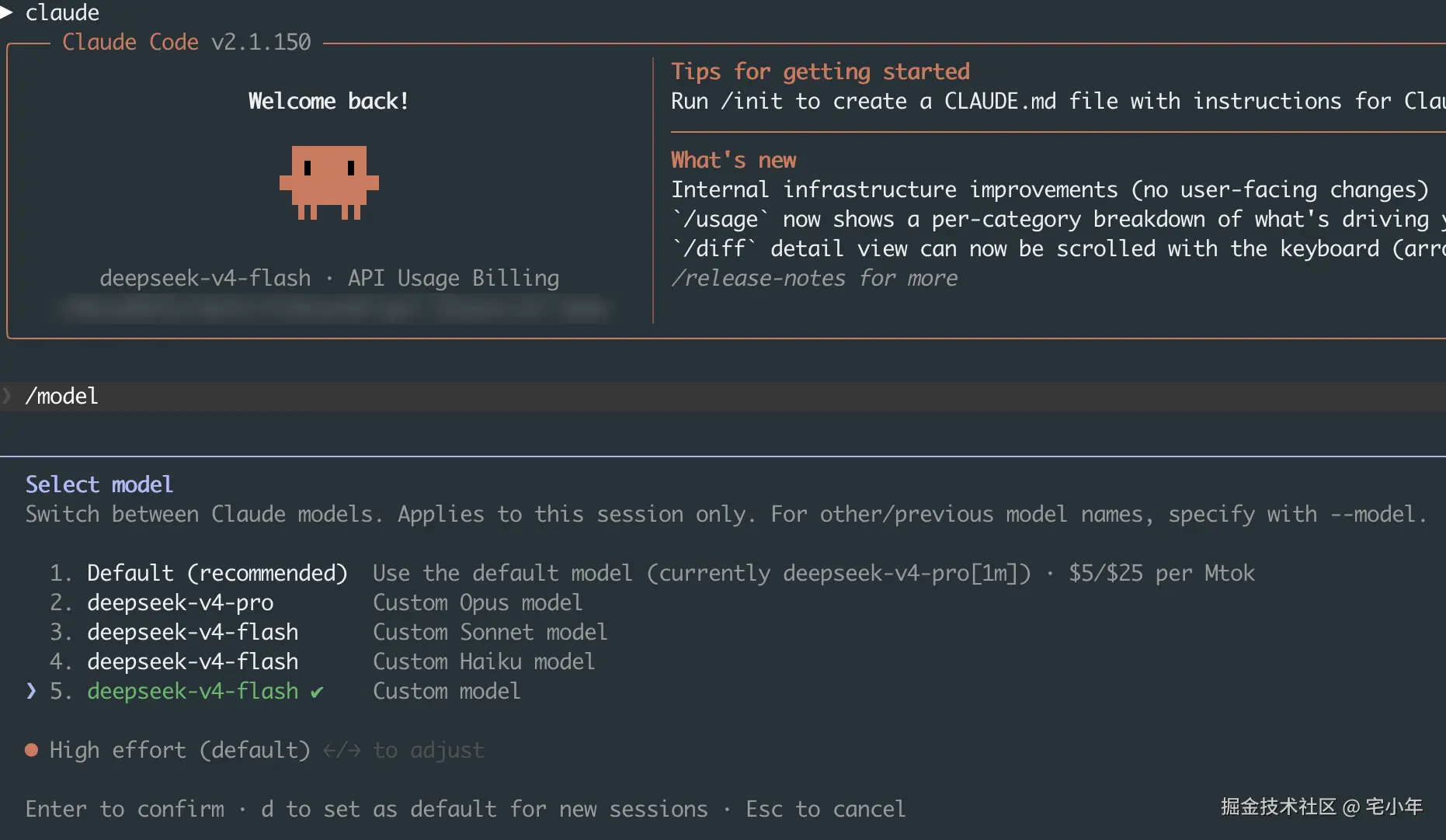Screen dimensions: 1446x840
Task: Click the 'claude' command text
Action: (62, 12)
